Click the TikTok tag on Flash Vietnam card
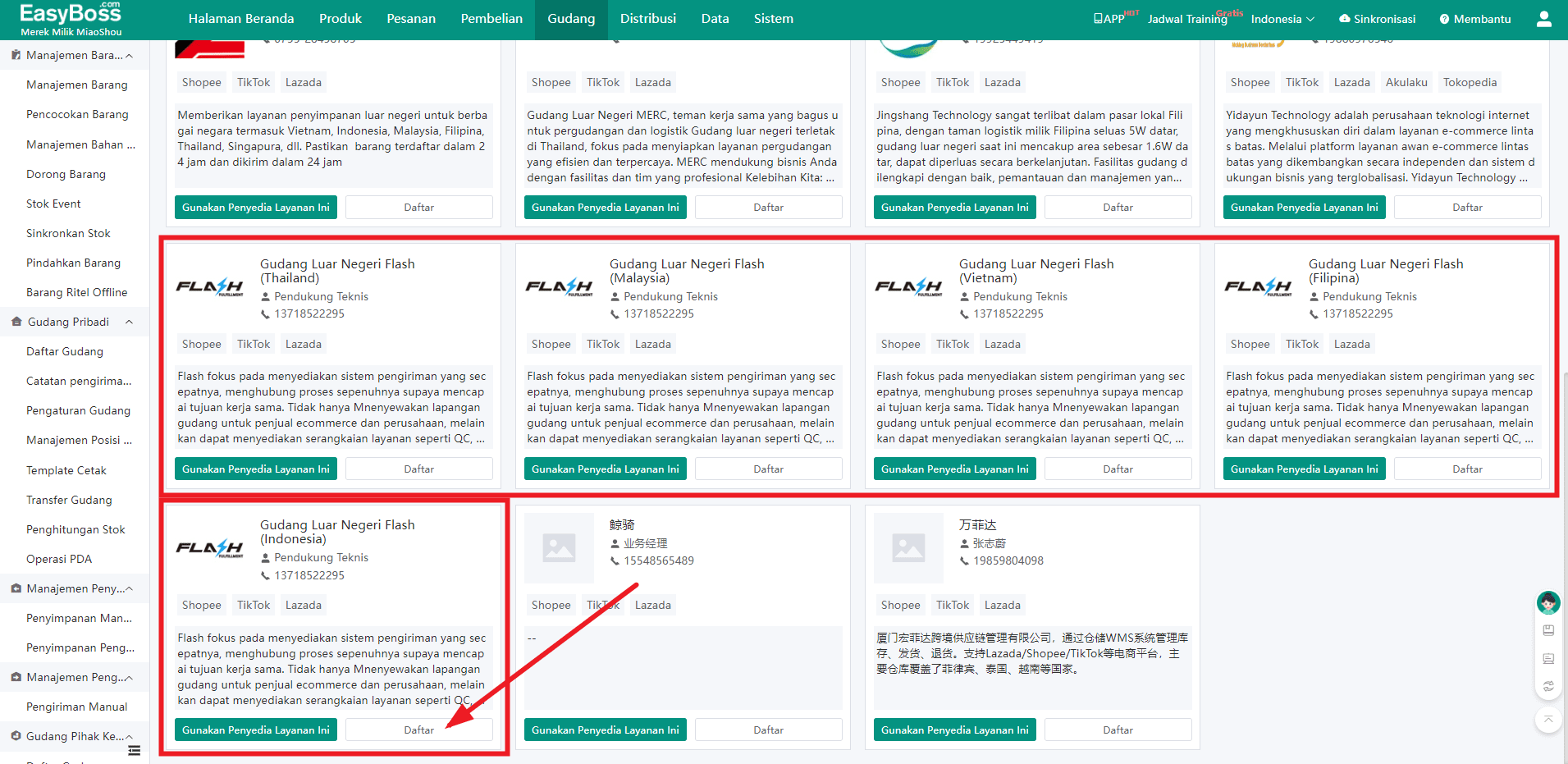This screenshot has width=1568, height=764. pos(953,344)
